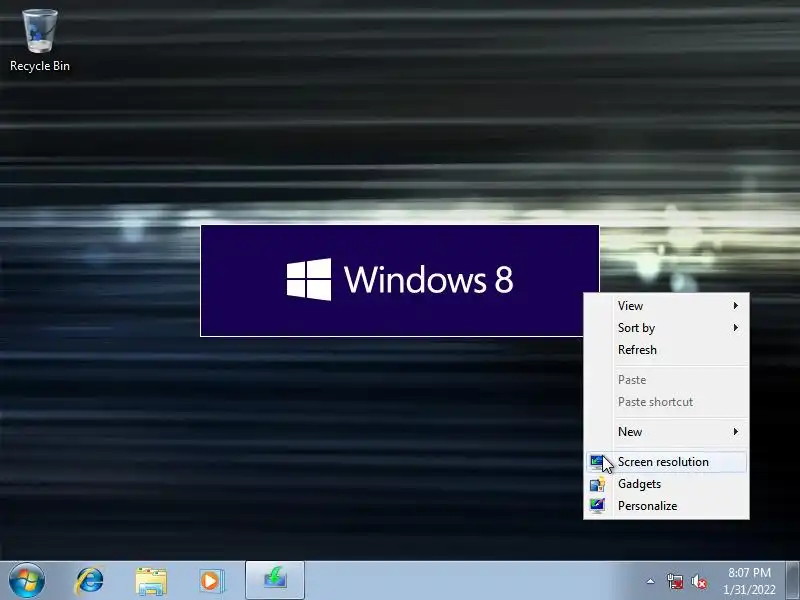The height and width of the screenshot is (600, 800).
Task: Show hidden tray icons arrow
Action: 651,581
